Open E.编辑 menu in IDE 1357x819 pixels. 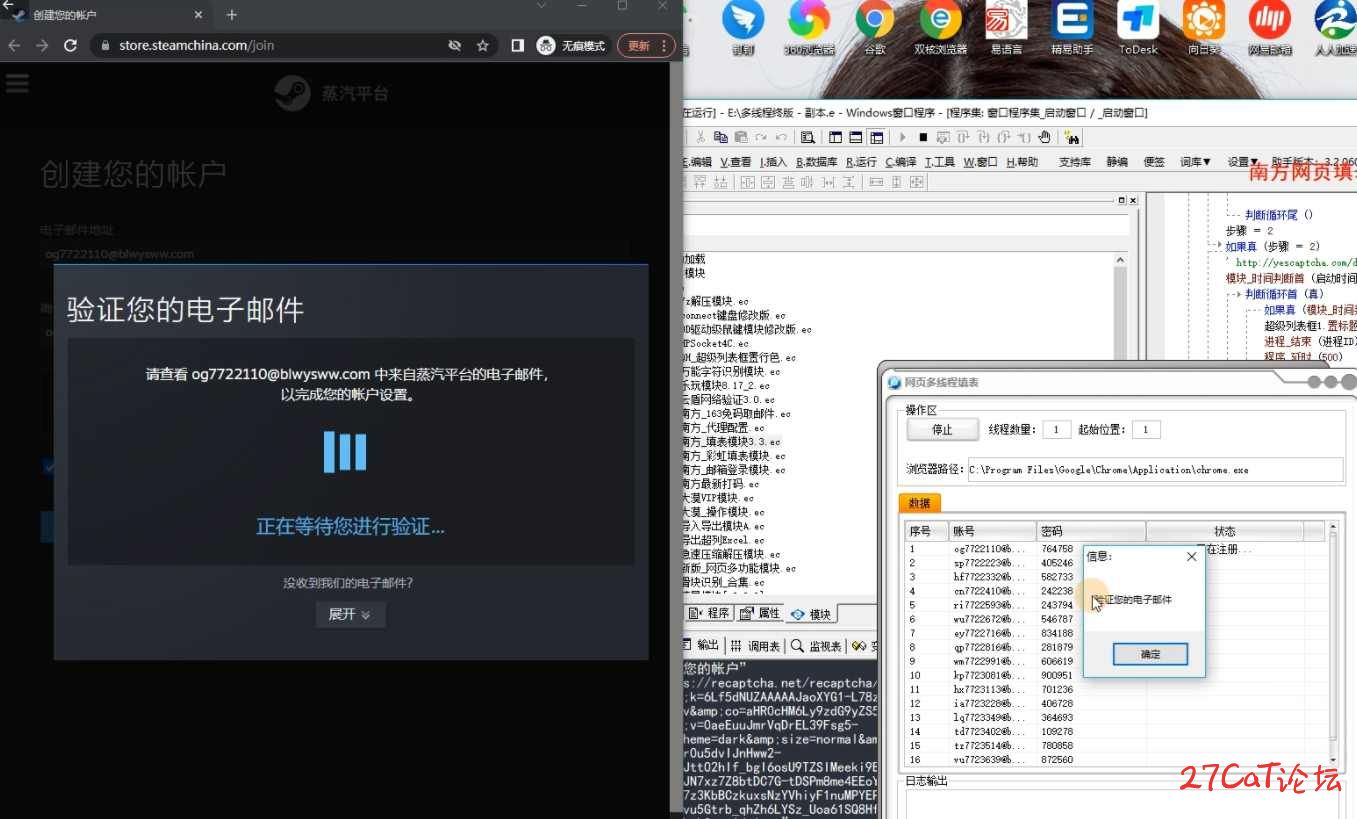tap(697, 161)
